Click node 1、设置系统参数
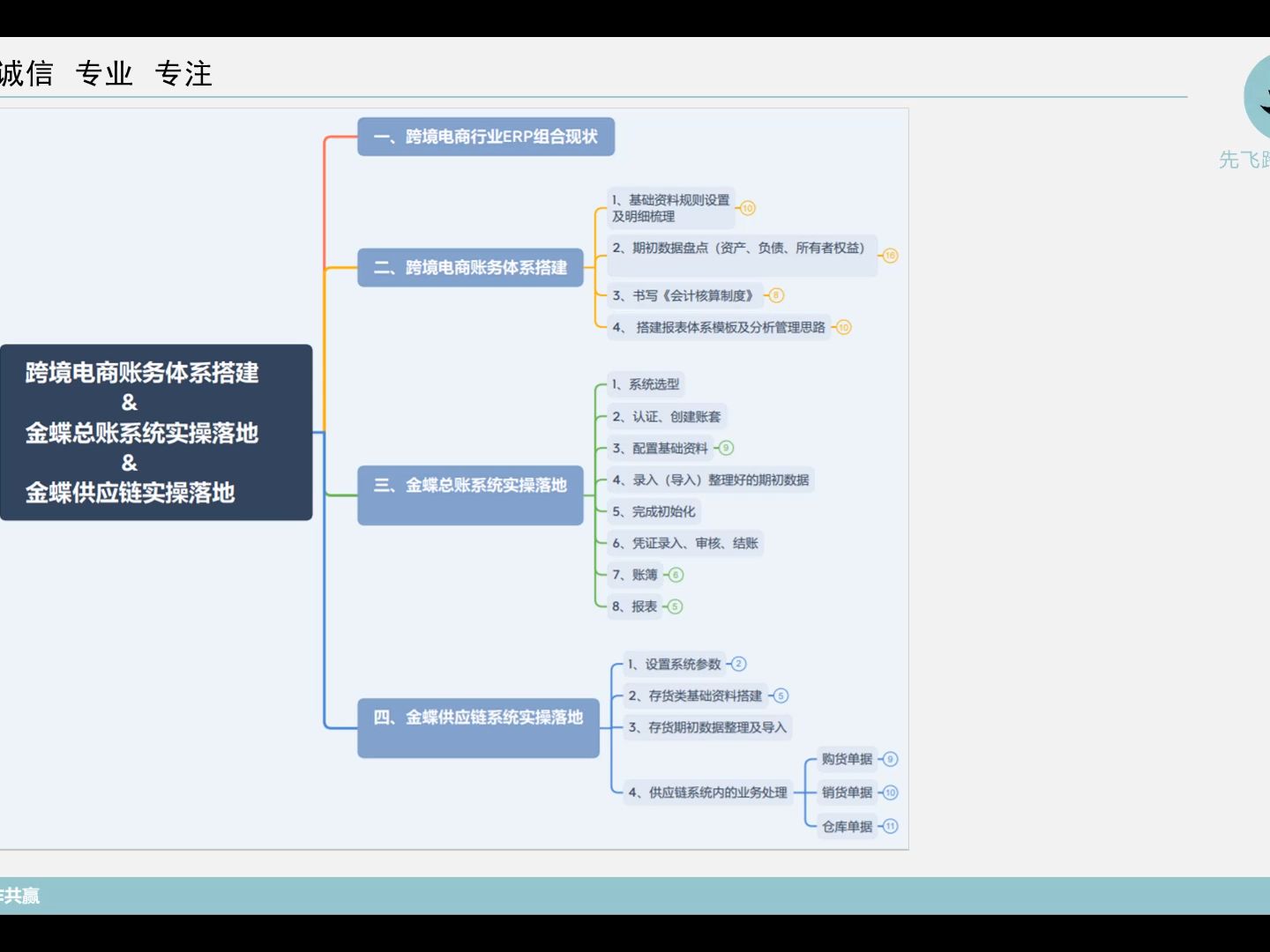Screen dimensions: 1270x952 (x=675, y=664)
